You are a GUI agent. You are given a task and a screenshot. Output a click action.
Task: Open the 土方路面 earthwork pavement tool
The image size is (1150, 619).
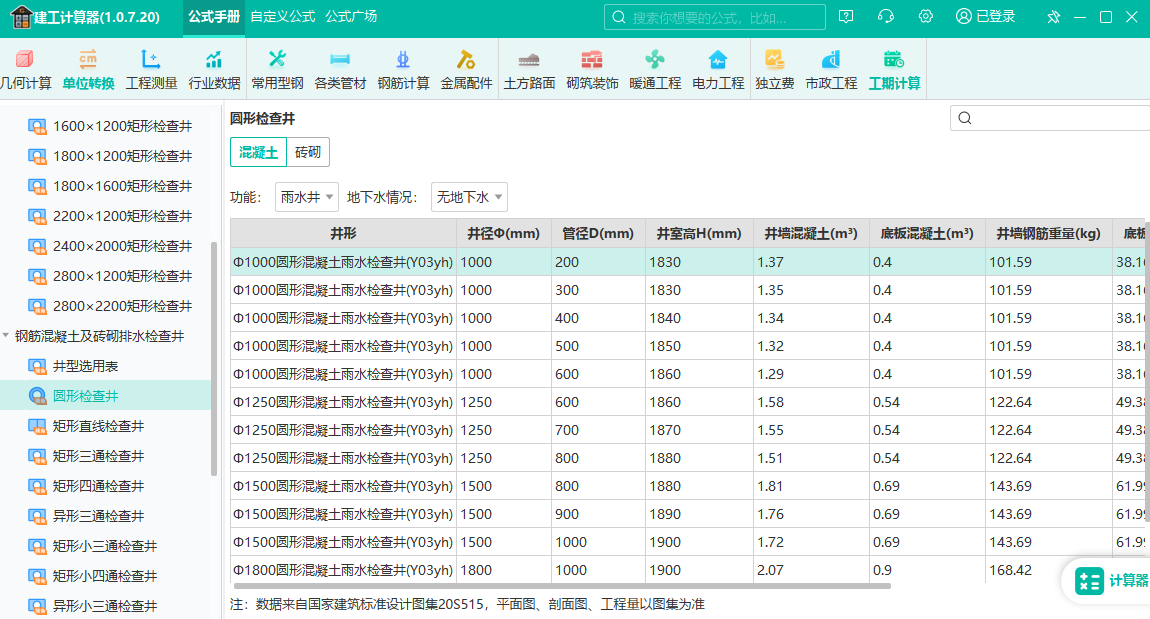click(x=529, y=70)
